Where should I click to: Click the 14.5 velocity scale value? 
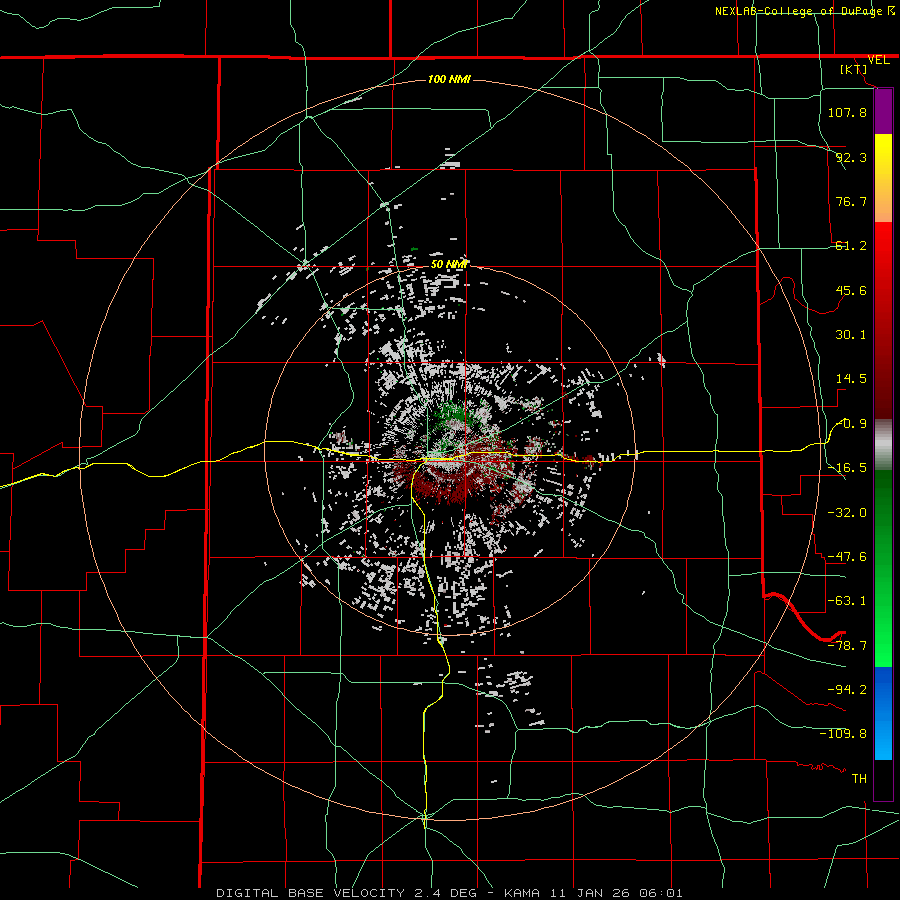851,379
